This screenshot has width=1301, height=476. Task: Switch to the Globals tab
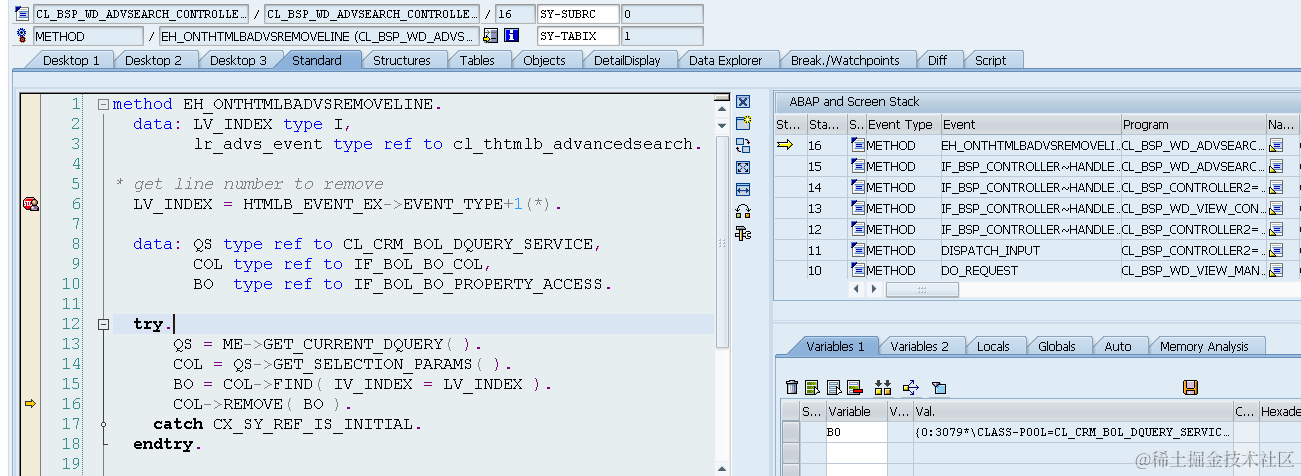(x=1056, y=346)
